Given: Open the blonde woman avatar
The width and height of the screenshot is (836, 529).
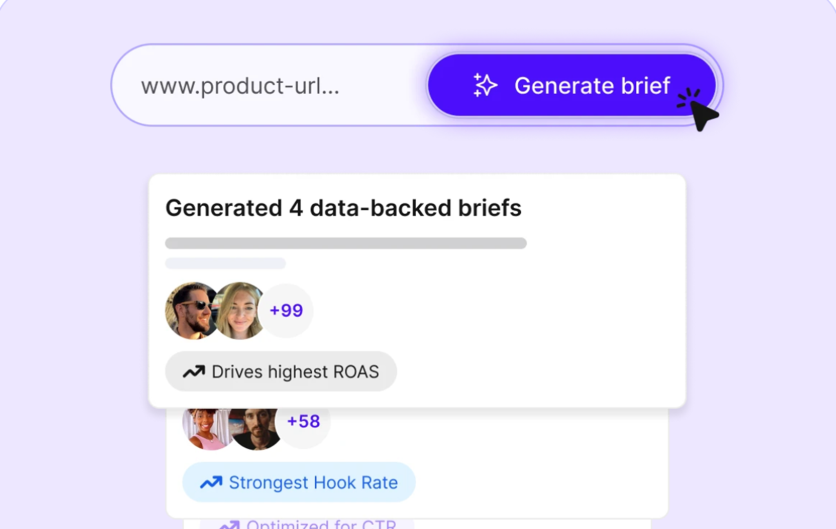Looking at the screenshot, I should [241, 310].
